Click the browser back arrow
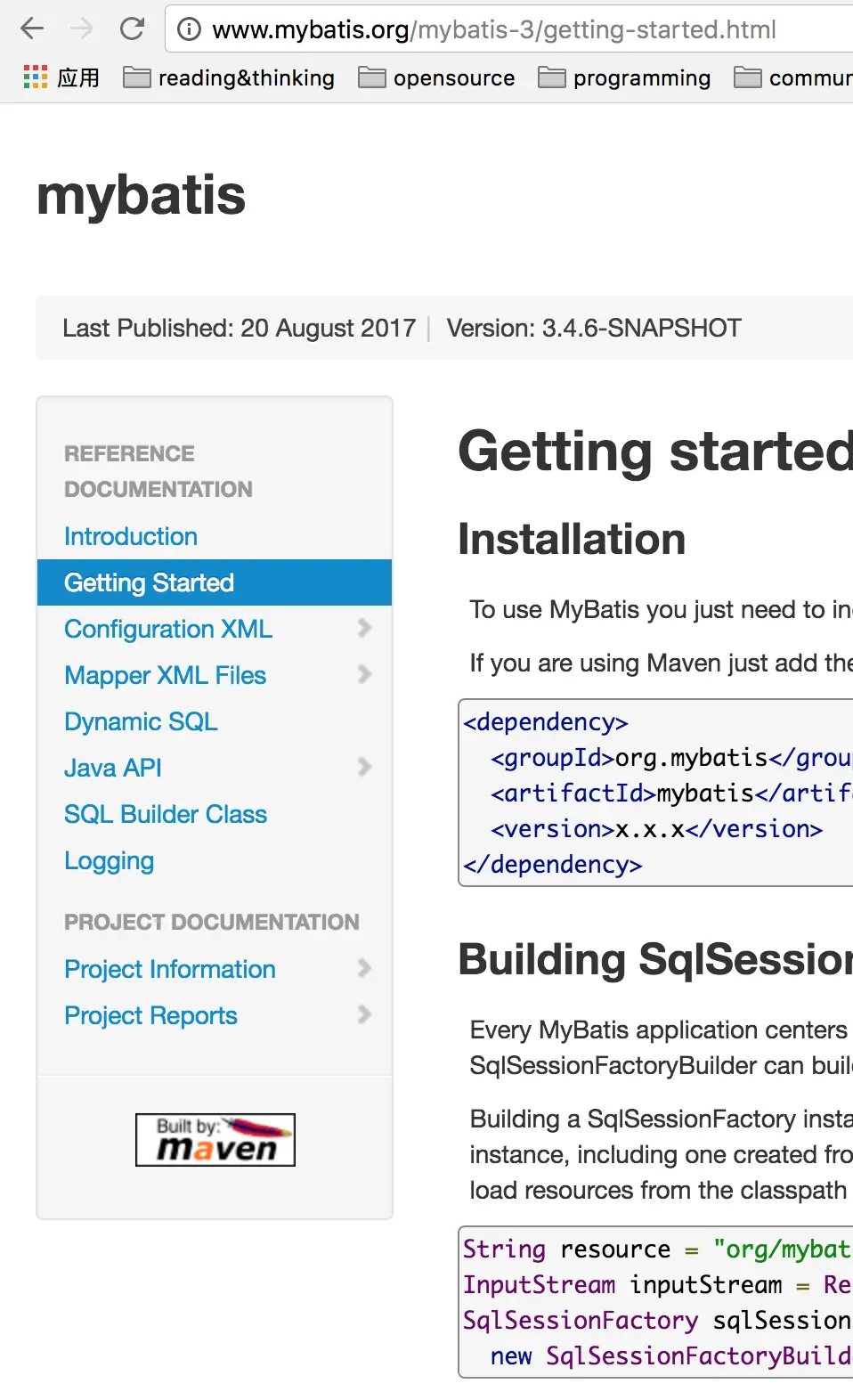The image size is (853, 1400). pyautogui.click(x=32, y=29)
